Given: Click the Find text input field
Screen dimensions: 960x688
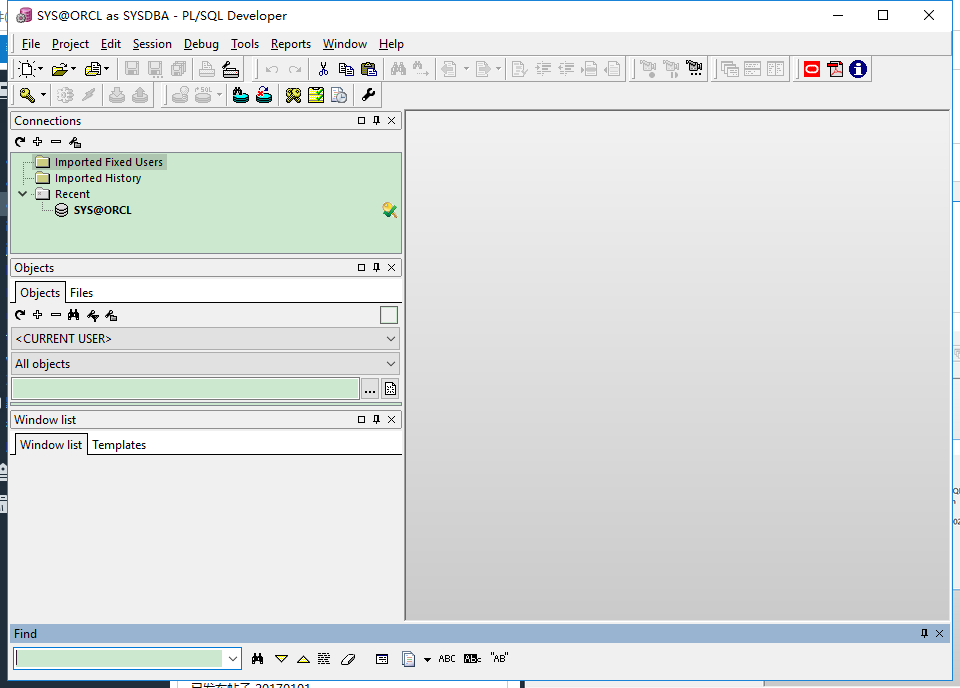Looking at the screenshot, I should point(118,659).
